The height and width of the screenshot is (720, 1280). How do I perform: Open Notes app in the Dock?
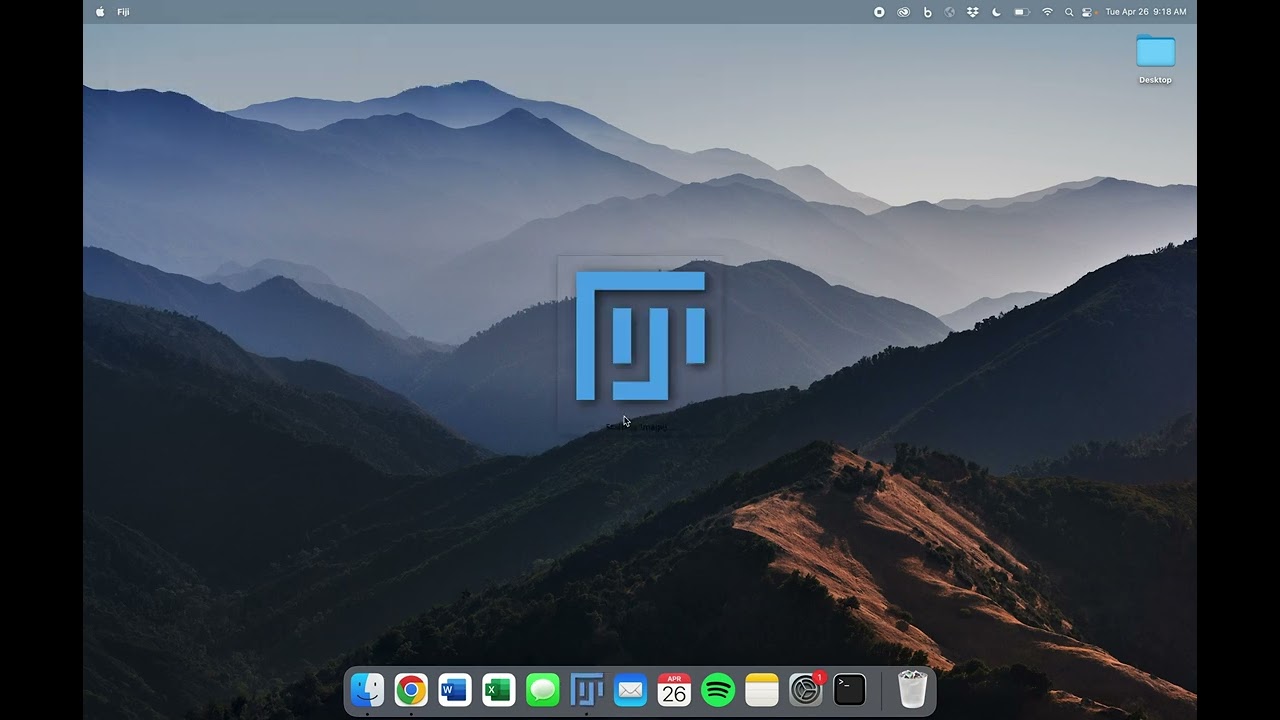762,690
